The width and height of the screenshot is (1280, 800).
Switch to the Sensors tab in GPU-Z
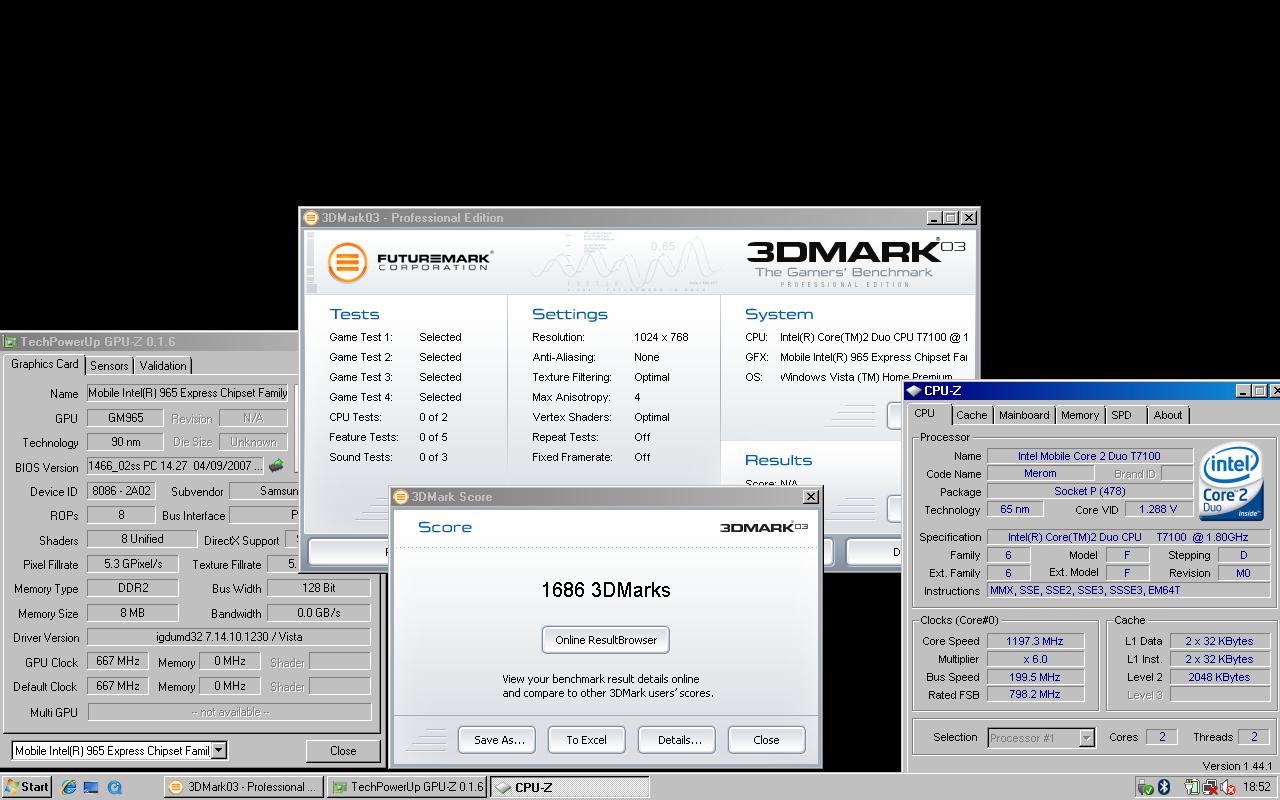(109, 366)
